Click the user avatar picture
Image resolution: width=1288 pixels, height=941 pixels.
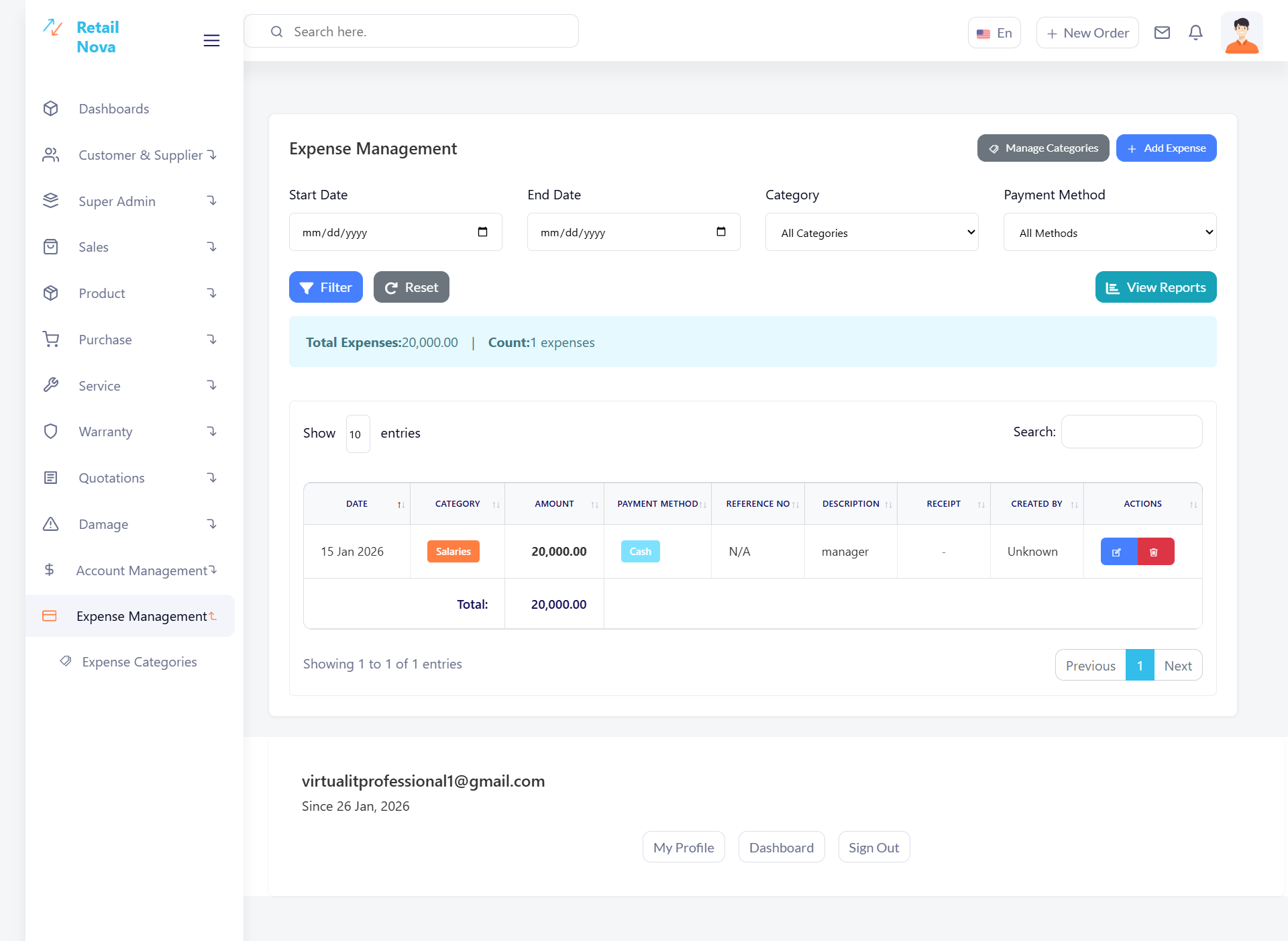1241,34
